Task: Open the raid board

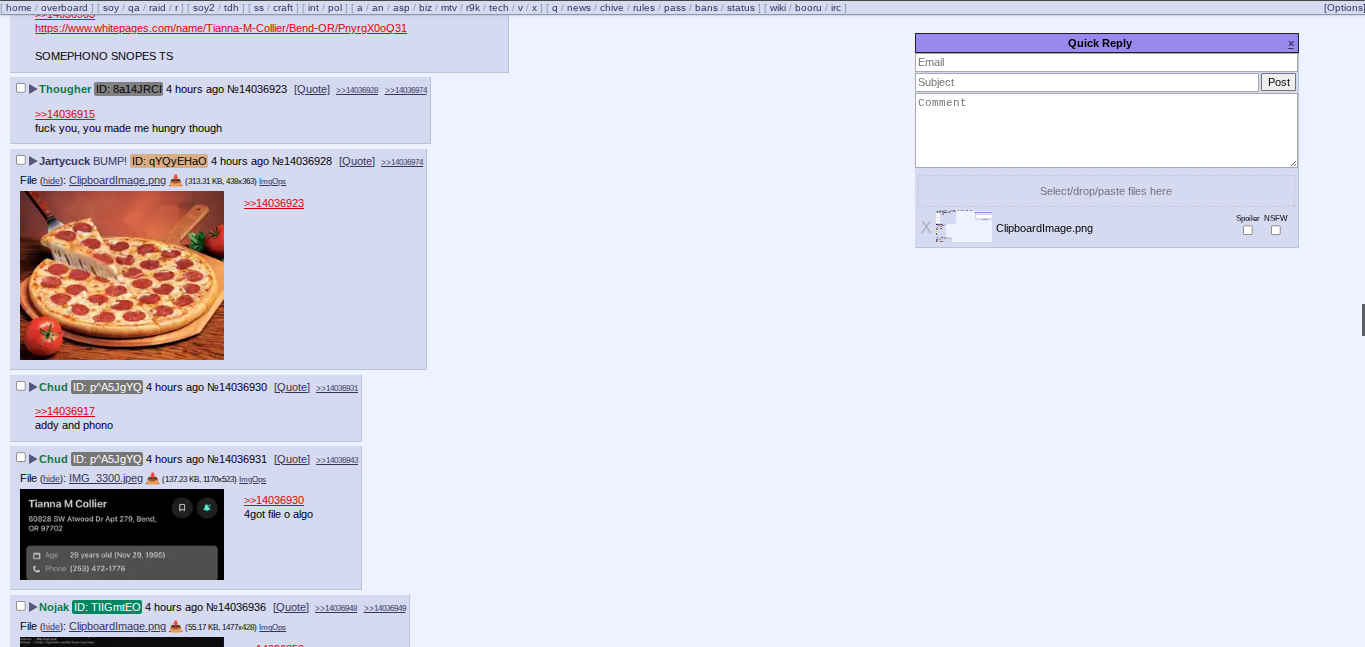Action: pos(157,8)
